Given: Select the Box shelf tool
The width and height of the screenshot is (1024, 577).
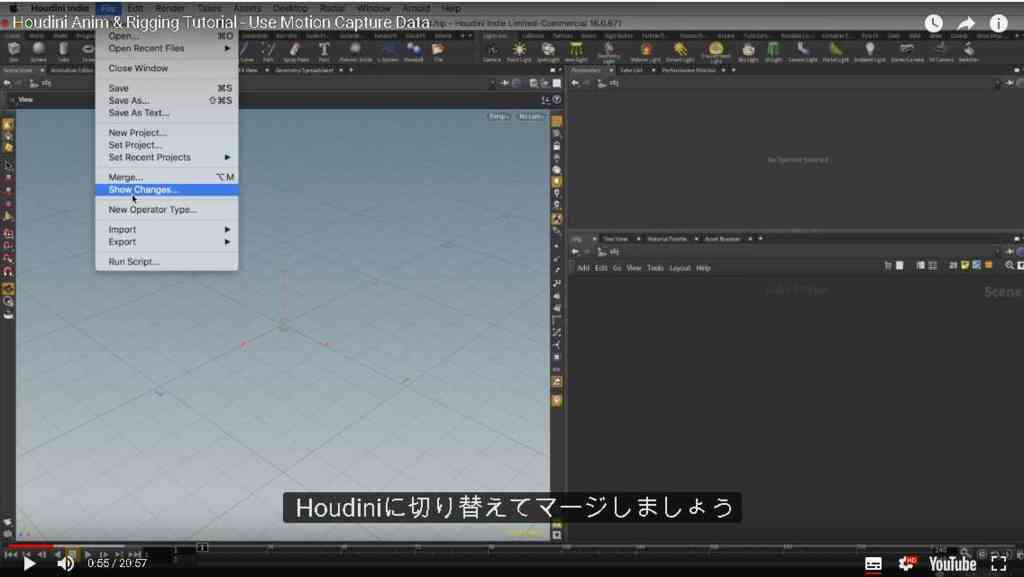Looking at the screenshot, I should (14, 51).
